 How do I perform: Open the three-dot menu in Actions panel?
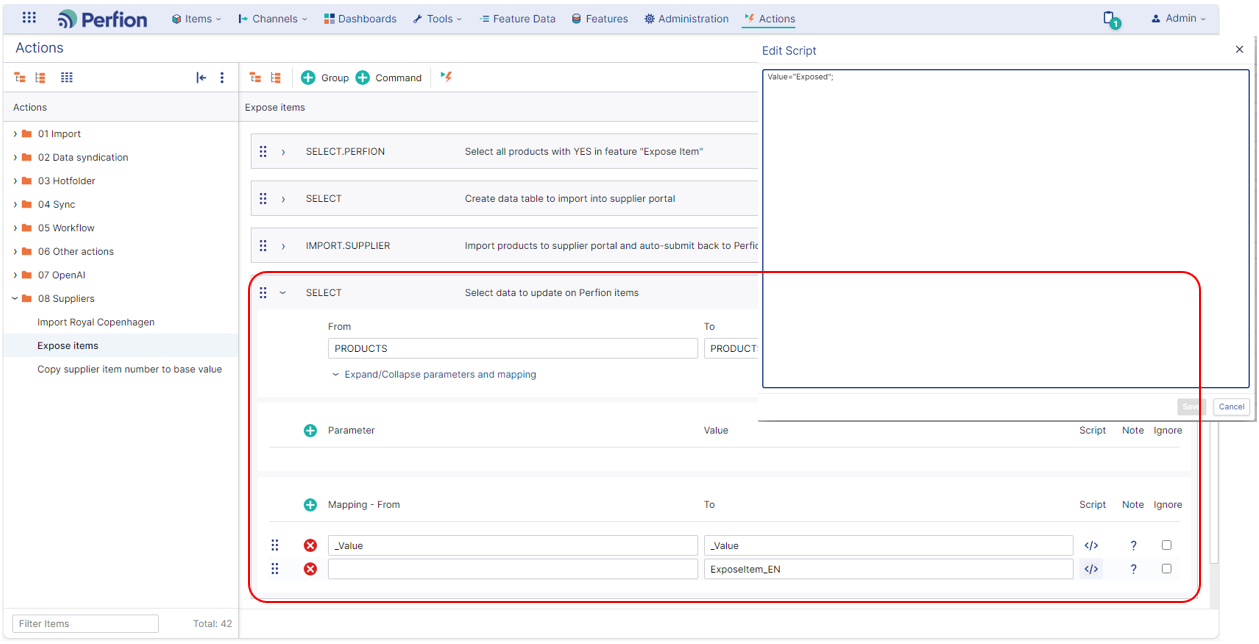point(222,77)
